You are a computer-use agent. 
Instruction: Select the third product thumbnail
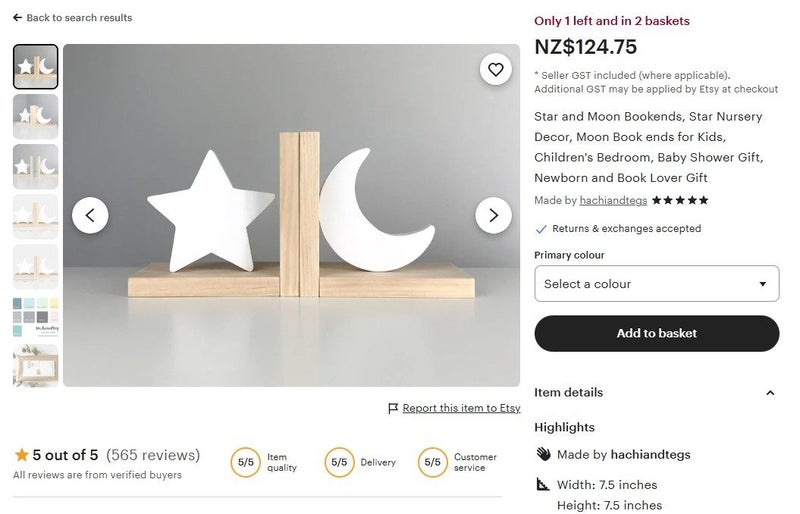pyautogui.click(x=35, y=167)
